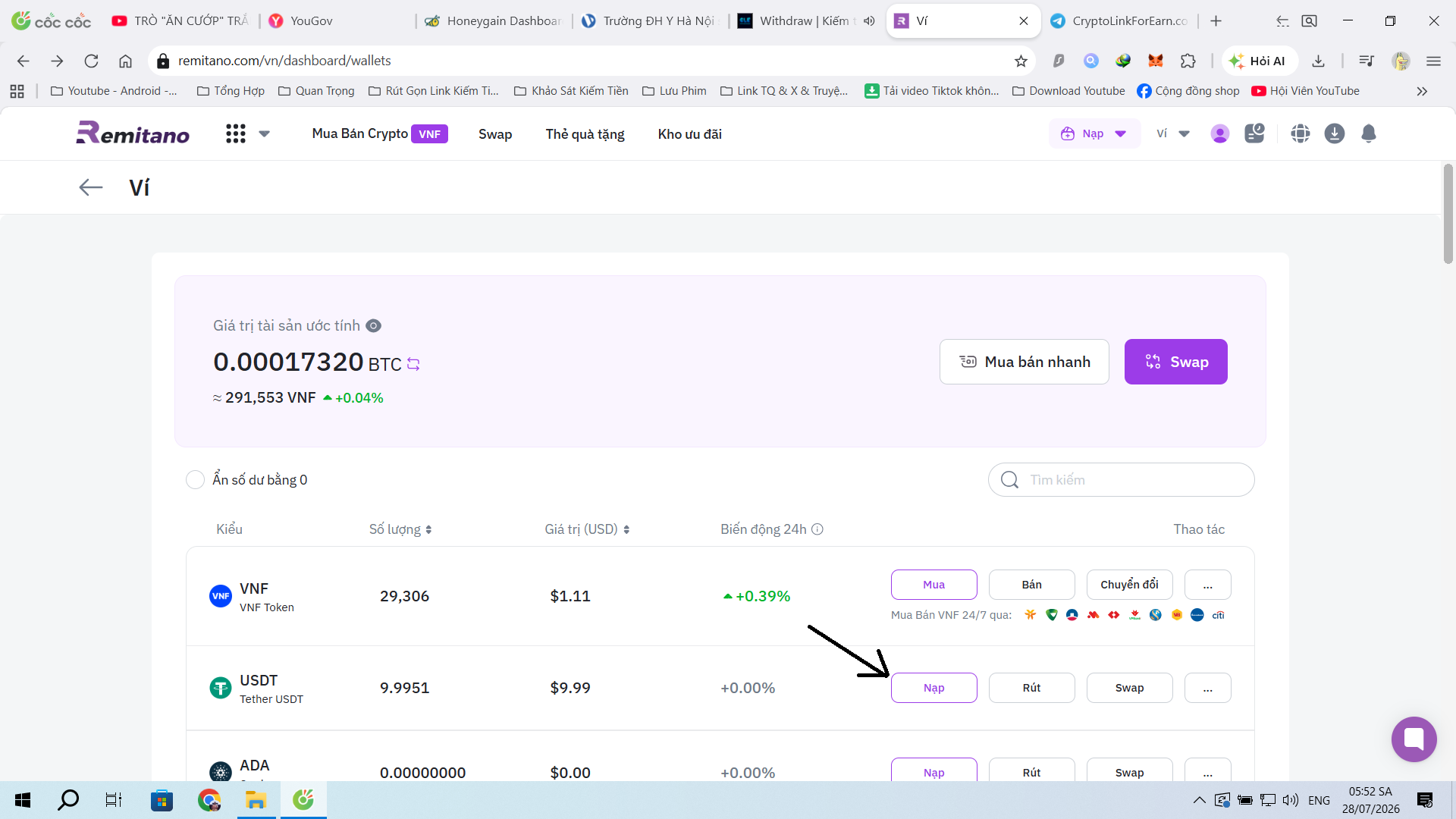Viewport: 1456px width, 819px height.
Task: Click the app download icon in header
Action: [1335, 133]
